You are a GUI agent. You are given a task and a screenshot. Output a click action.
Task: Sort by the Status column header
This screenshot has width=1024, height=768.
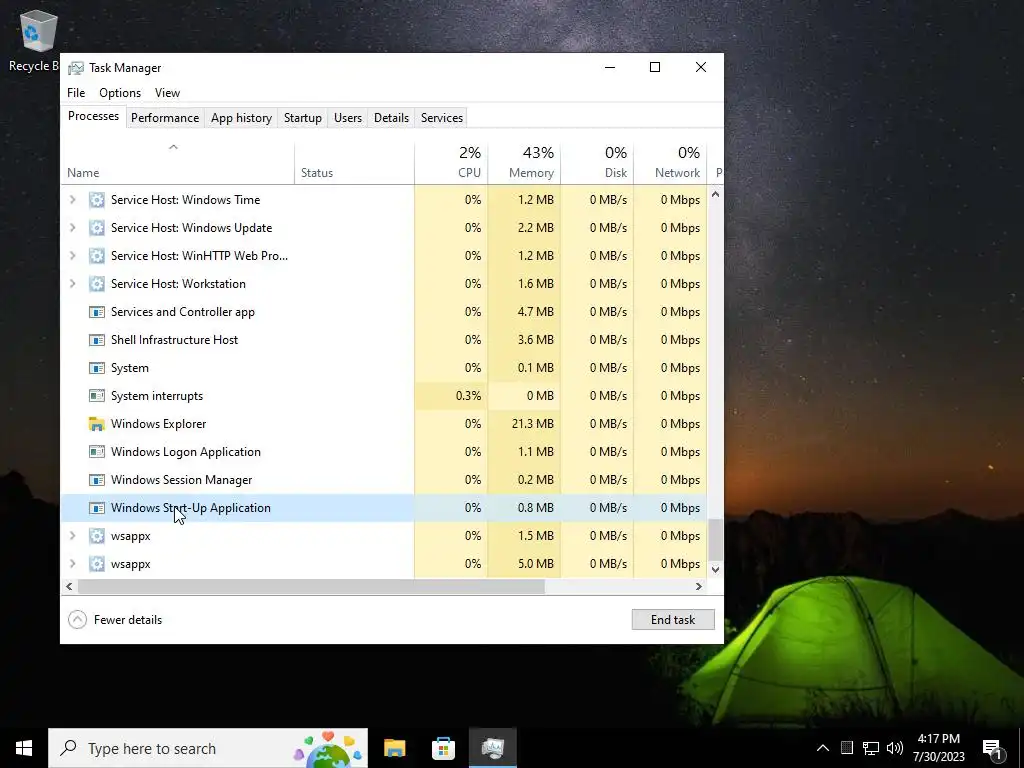click(354, 163)
